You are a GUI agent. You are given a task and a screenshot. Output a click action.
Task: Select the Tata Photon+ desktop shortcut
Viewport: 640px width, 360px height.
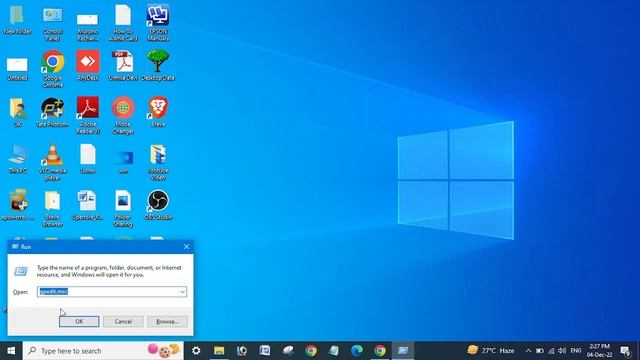53,112
